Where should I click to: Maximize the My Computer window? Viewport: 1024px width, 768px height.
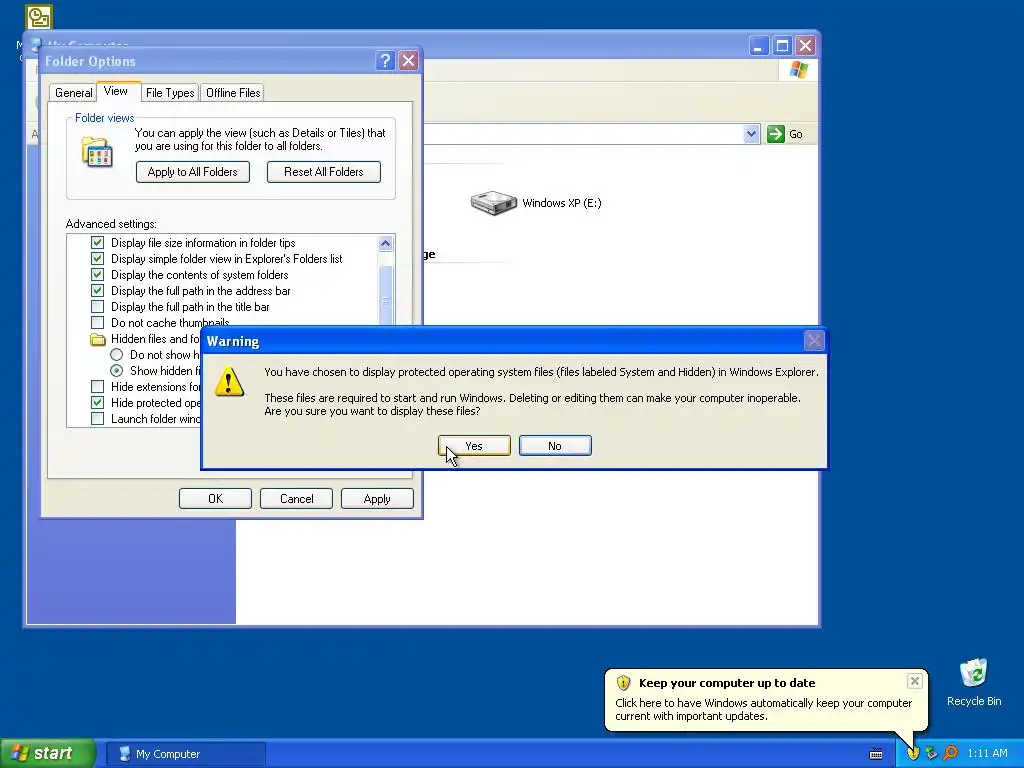782,46
